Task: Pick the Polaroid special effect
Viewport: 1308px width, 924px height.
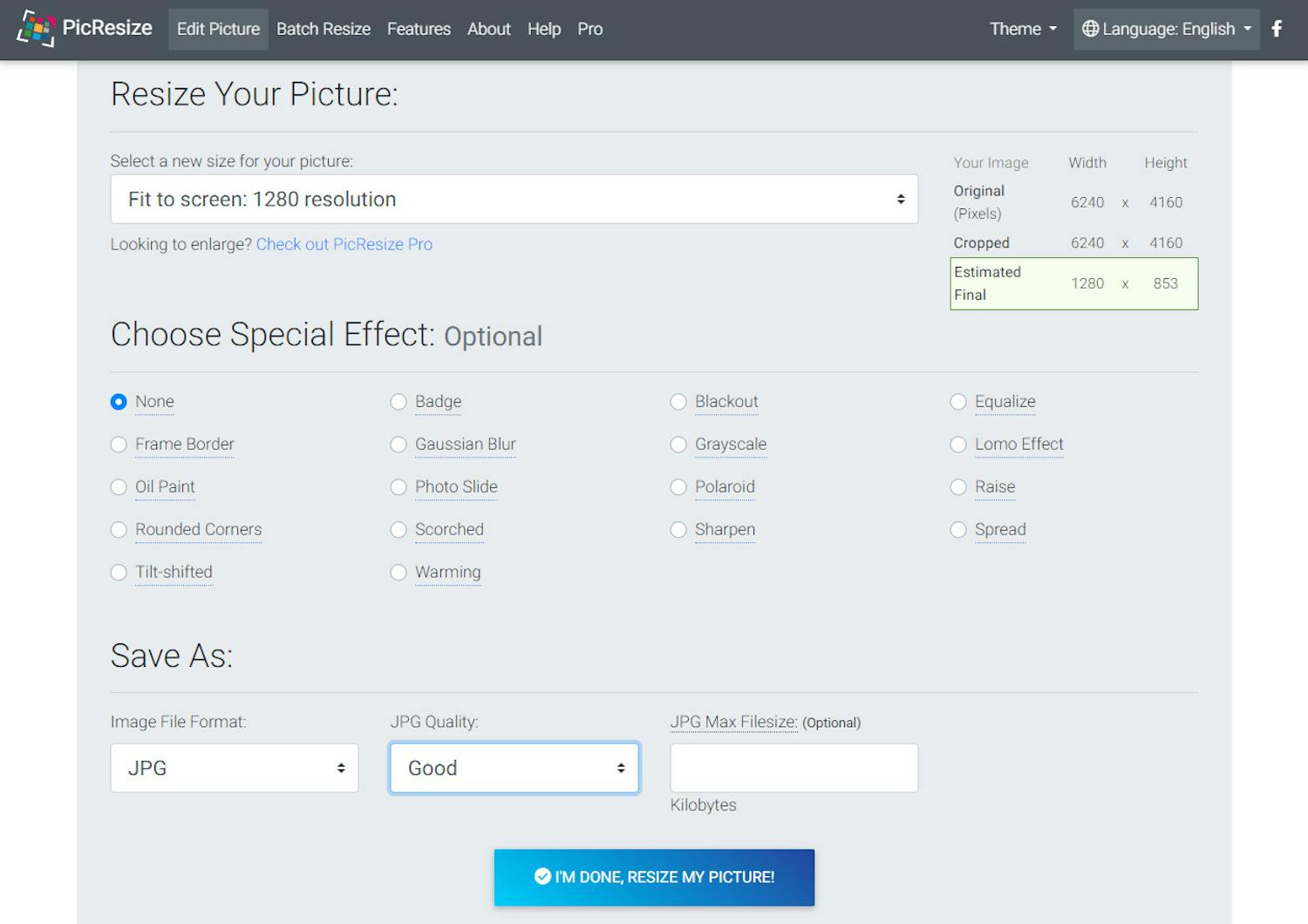Action: (x=678, y=487)
